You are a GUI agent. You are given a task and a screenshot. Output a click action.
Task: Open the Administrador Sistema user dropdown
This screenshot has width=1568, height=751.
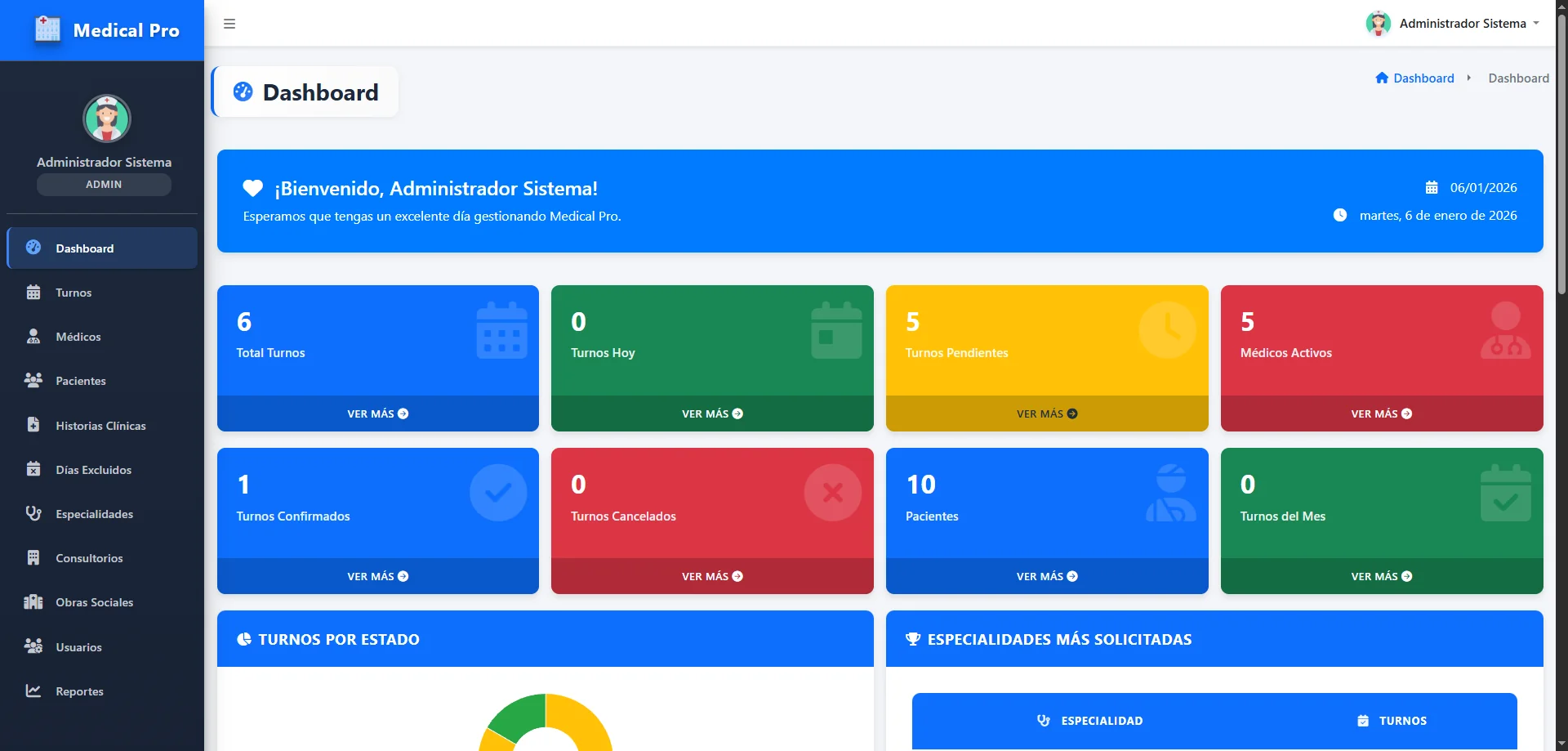(1453, 24)
